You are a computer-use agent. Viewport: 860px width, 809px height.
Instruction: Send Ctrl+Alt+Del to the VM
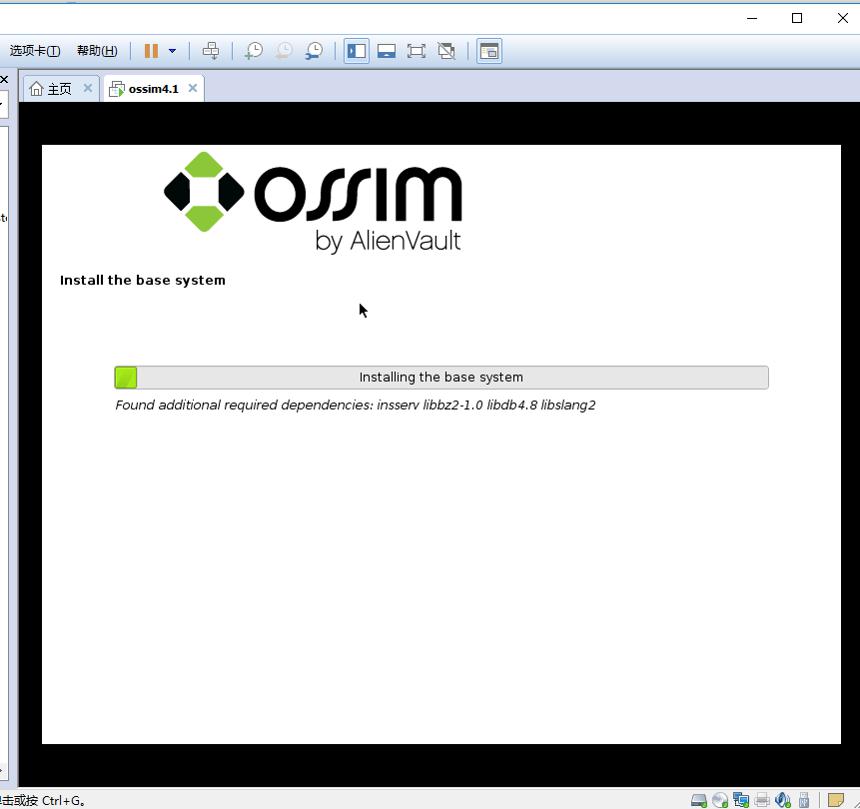coord(211,51)
